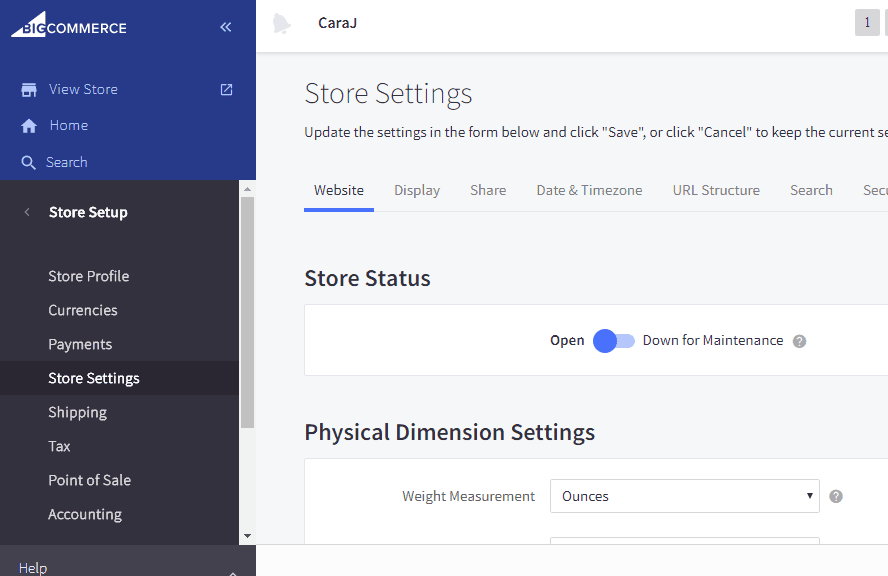The width and height of the screenshot is (888, 576).
Task: Switch to URL Structure tab
Action: coord(716,190)
